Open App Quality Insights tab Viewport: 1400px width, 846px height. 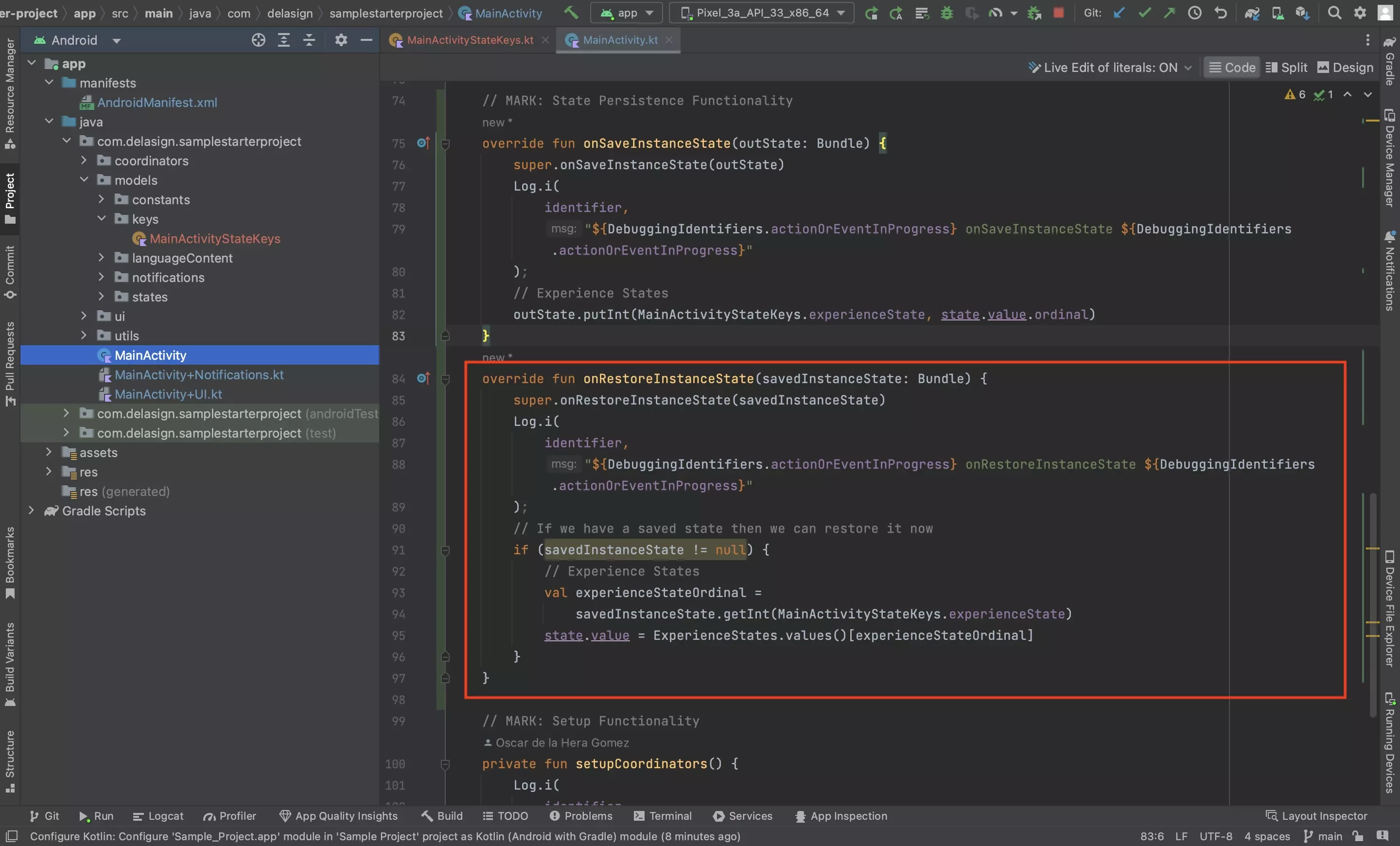click(x=339, y=816)
